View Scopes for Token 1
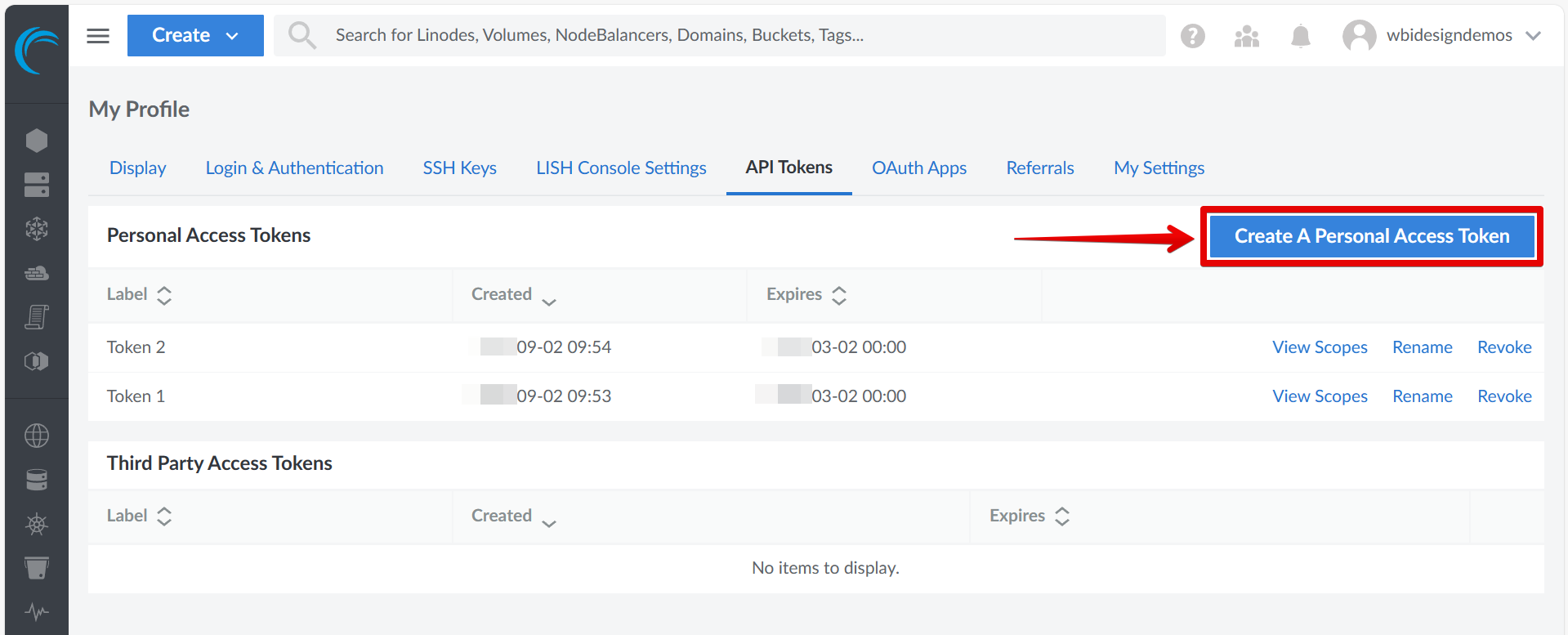This screenshot has height=635, width=1568. click(1320, 396)
